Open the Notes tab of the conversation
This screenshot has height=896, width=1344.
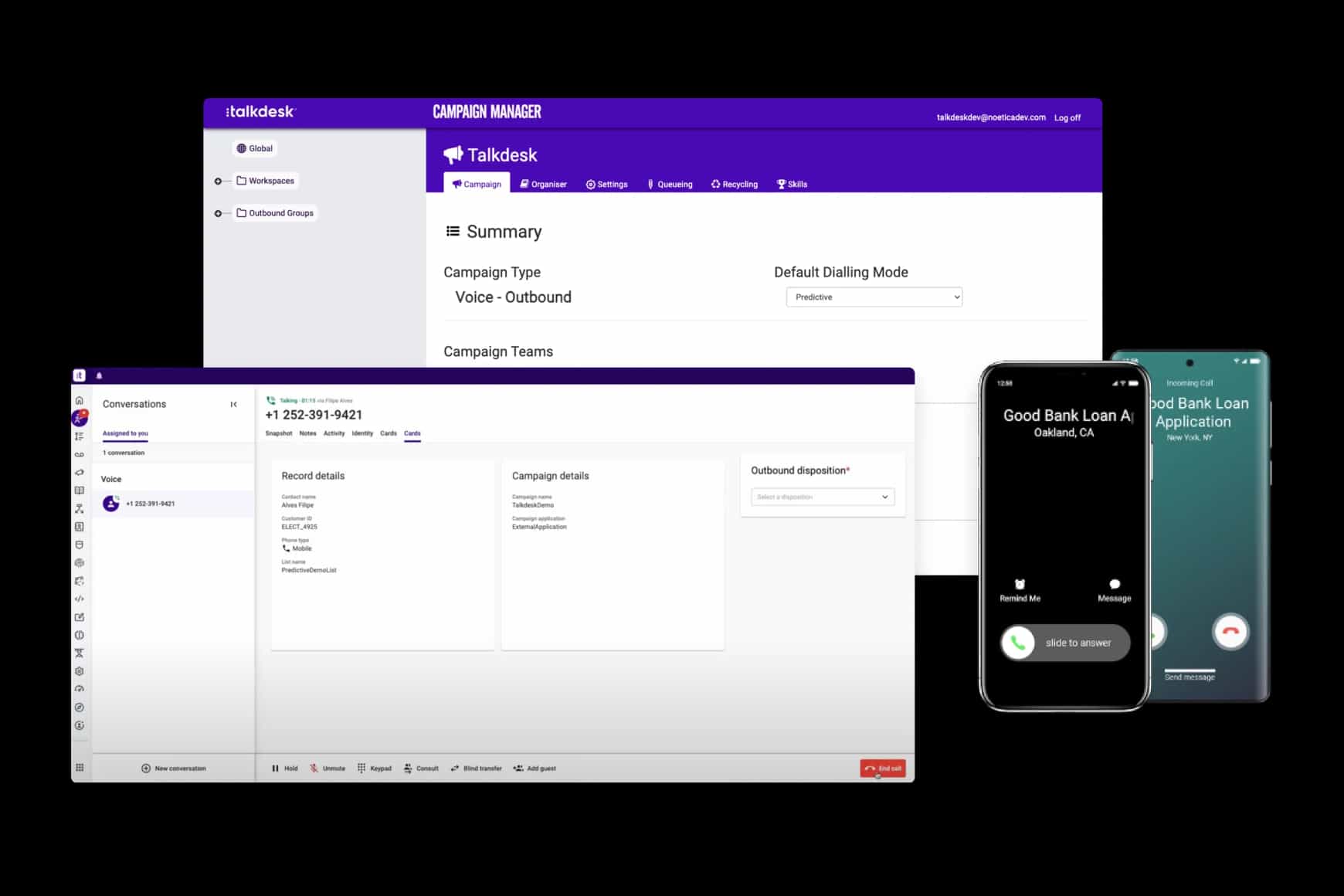(307, 433)
